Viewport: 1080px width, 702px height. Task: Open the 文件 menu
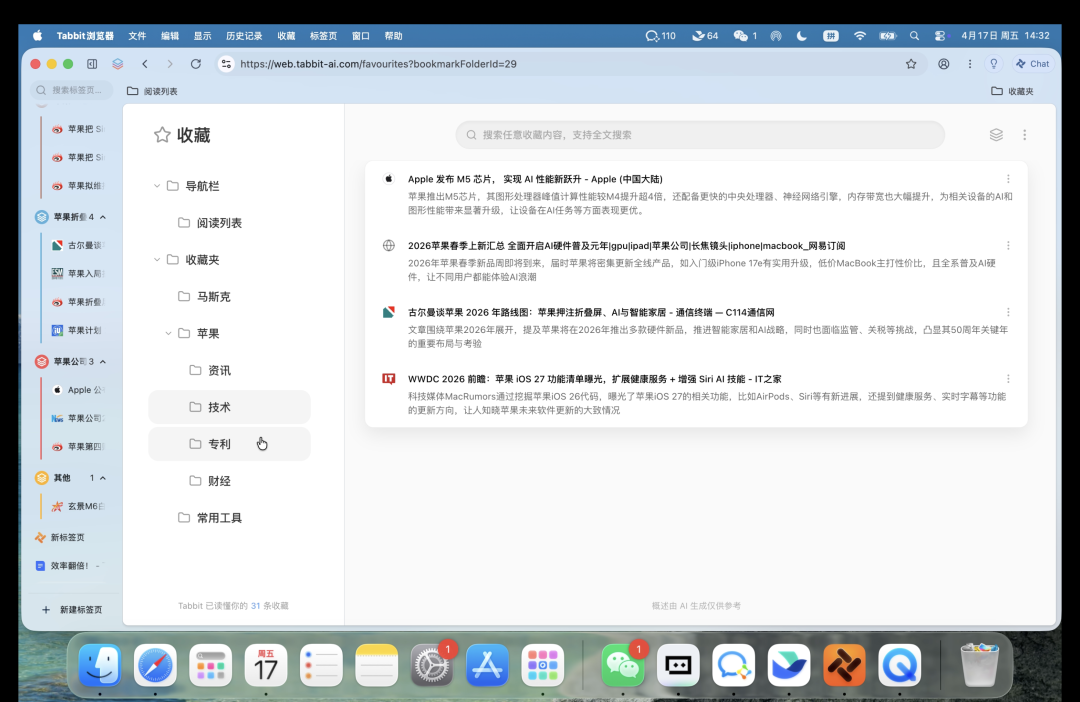137,36
